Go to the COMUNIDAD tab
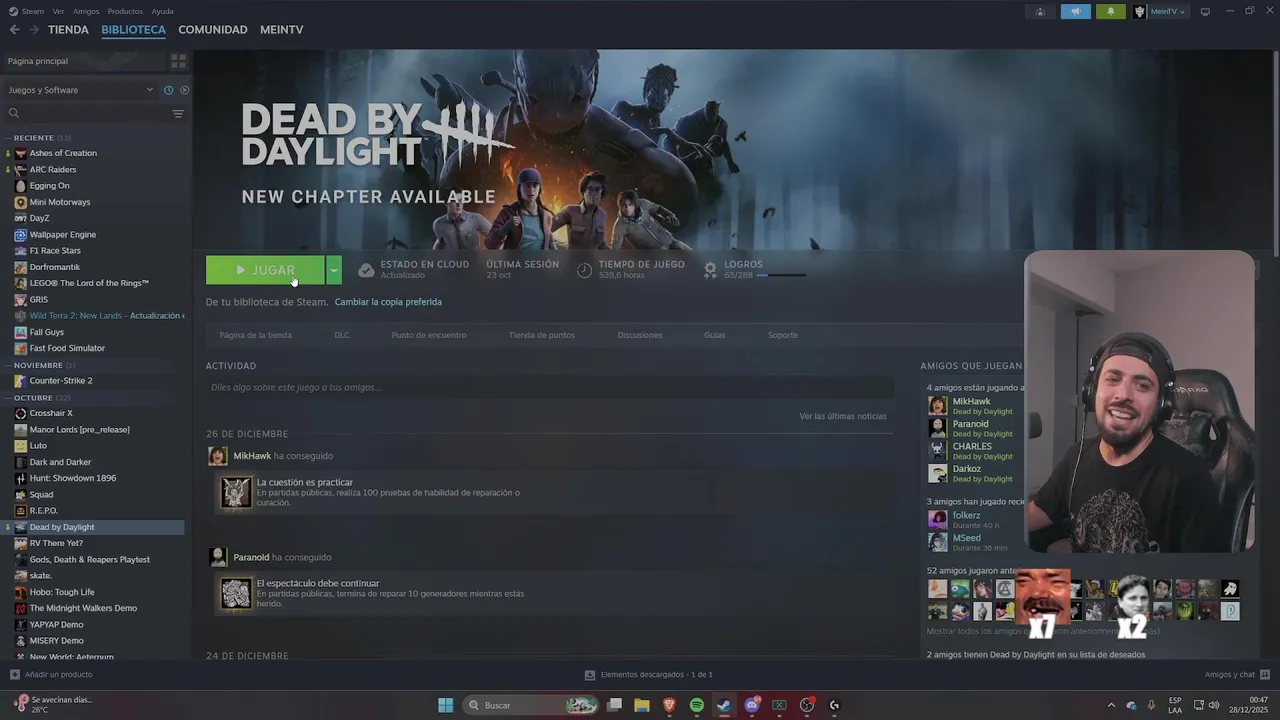Screen dimensions: 1280x720 [213, 30]
